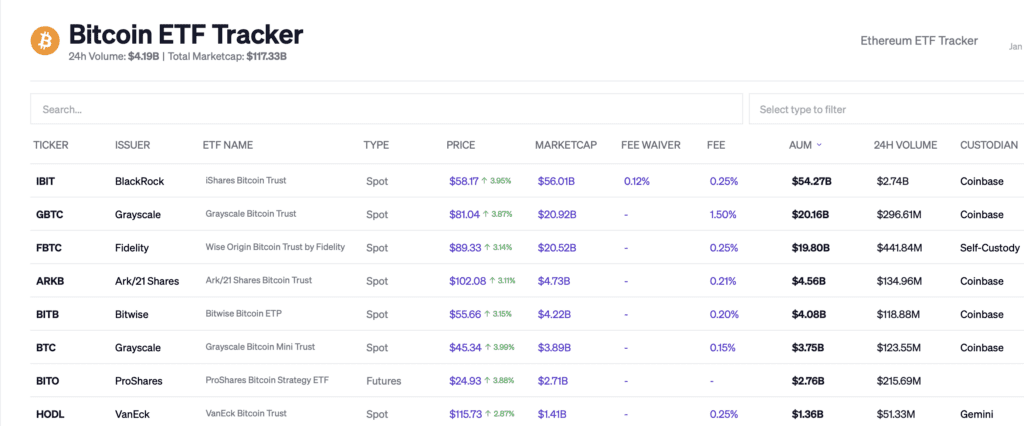This screenshot has width=1024, height=426.
Task: Click the 1.50% fee value
Action: [x=723, y=215]
